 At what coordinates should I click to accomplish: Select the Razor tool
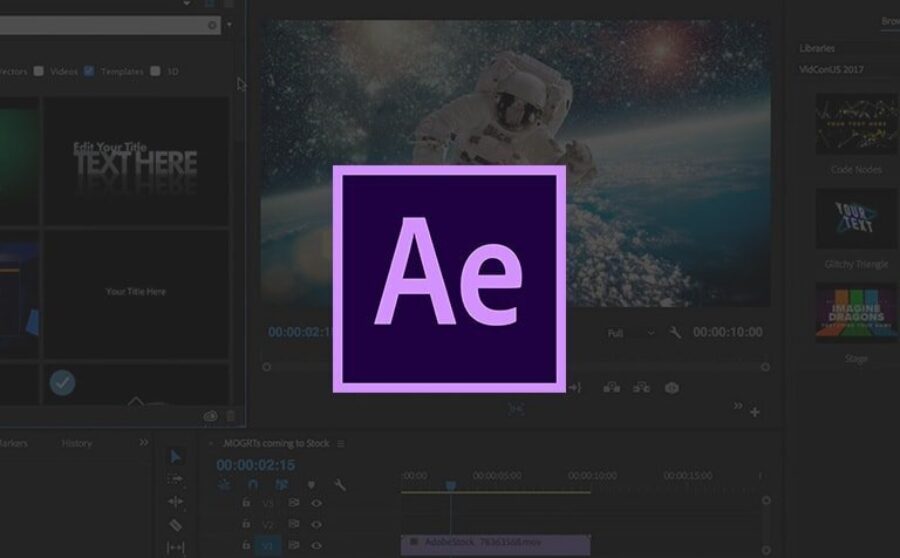(175, 525)
